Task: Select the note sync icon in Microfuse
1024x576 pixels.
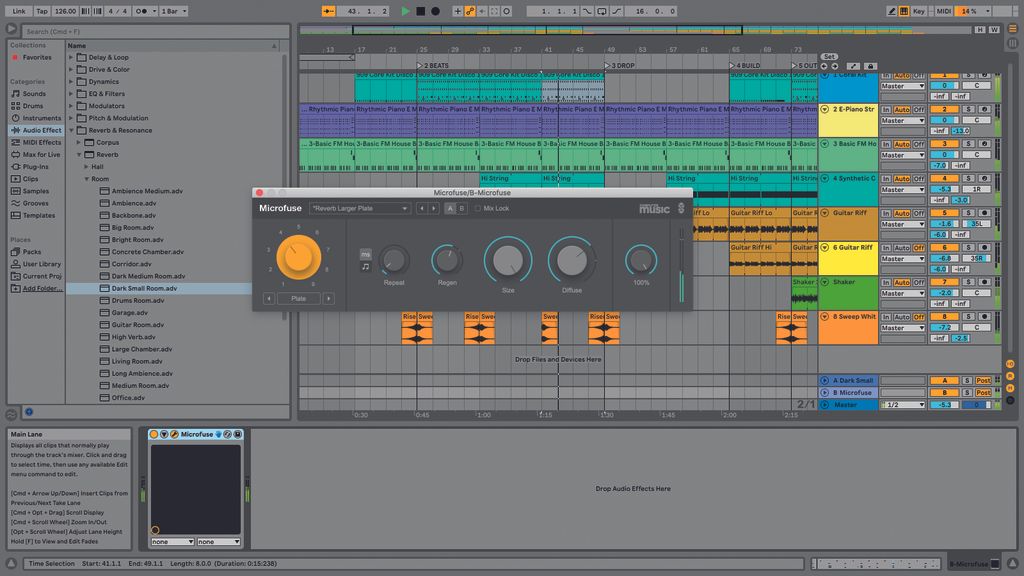Action: coord(365,267)
